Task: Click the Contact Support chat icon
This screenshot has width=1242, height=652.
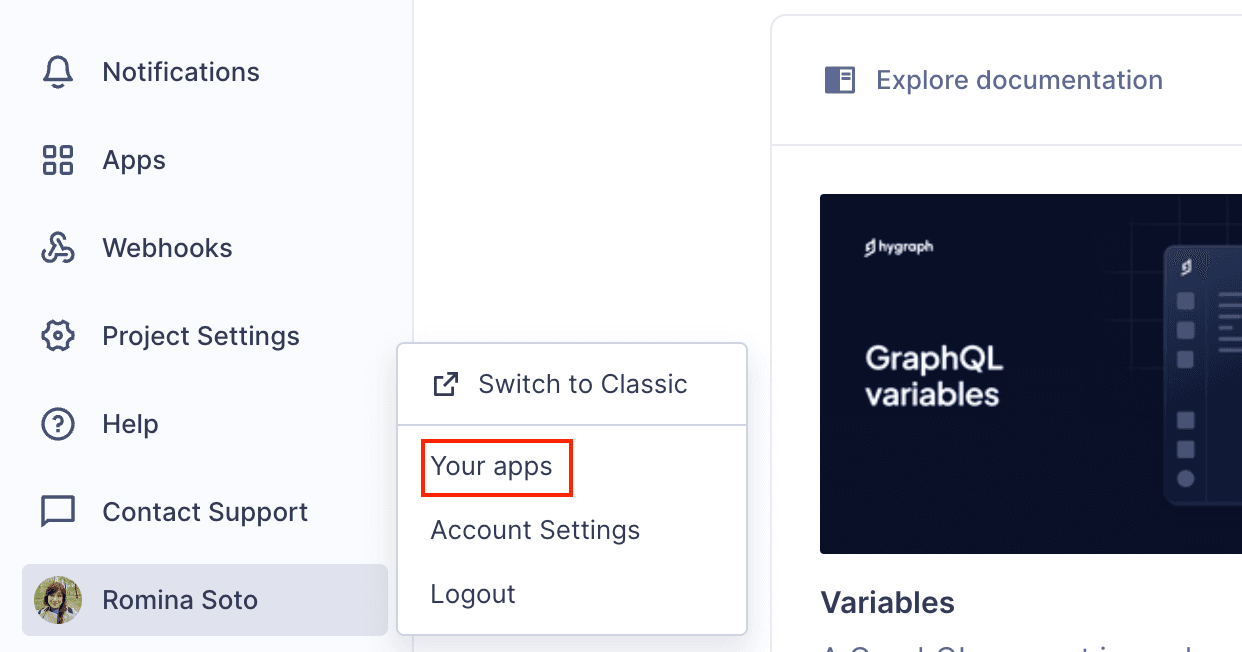Action: (58, 512)
